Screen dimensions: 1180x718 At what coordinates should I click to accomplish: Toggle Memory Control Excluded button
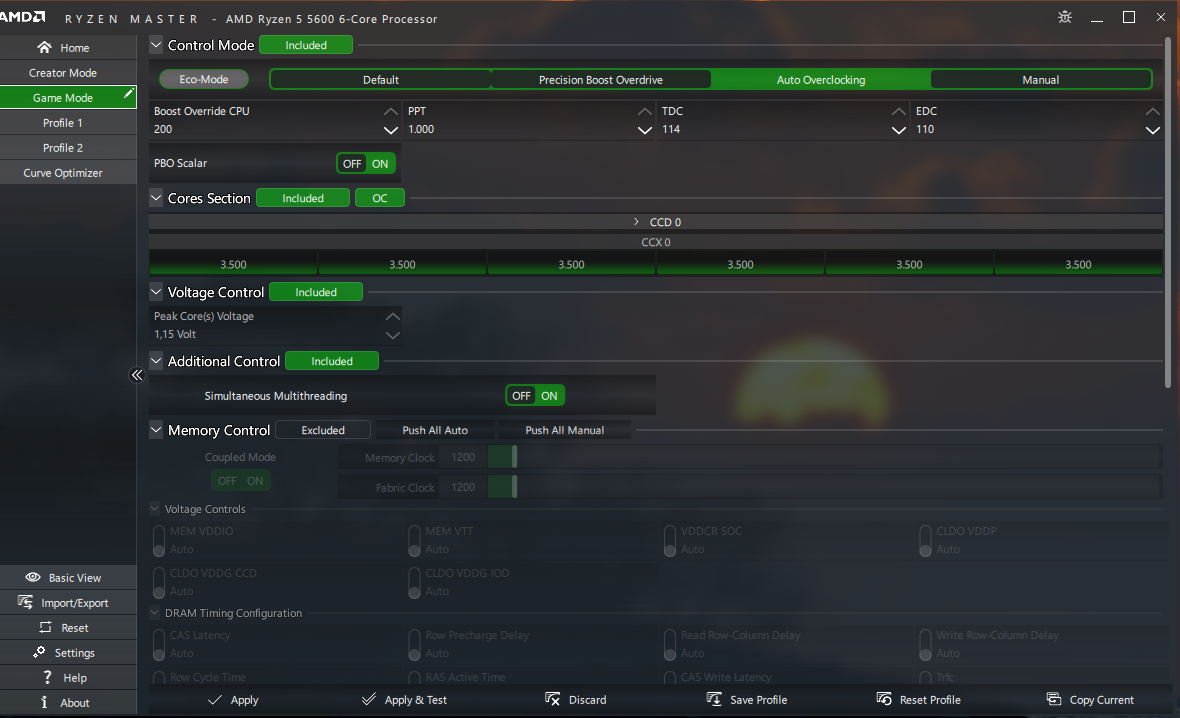pyautogui.click(x=323, y=430)
